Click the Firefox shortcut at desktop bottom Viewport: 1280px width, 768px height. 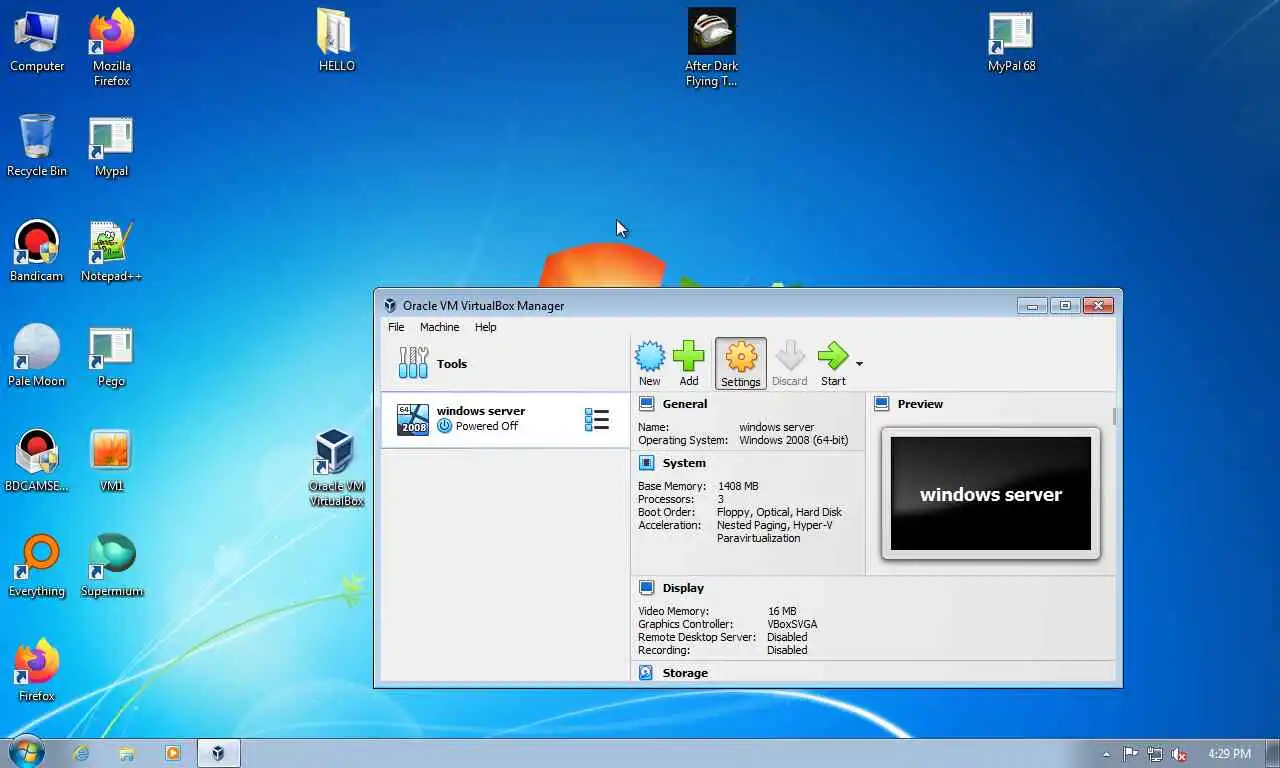37,671
